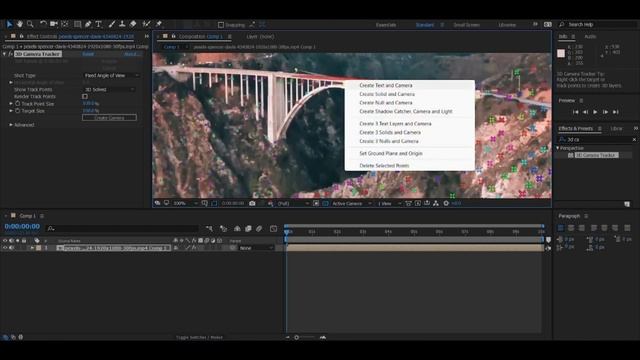Select the Pan Behind anchor tool
The height and width of the screenshot is (360, 640).
[x=64, y=24]
